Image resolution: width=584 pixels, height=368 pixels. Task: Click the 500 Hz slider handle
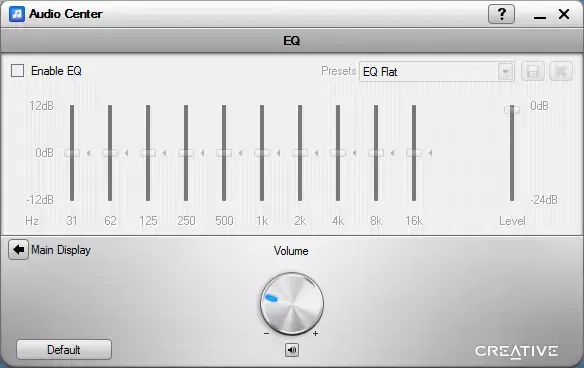(224, 153)
